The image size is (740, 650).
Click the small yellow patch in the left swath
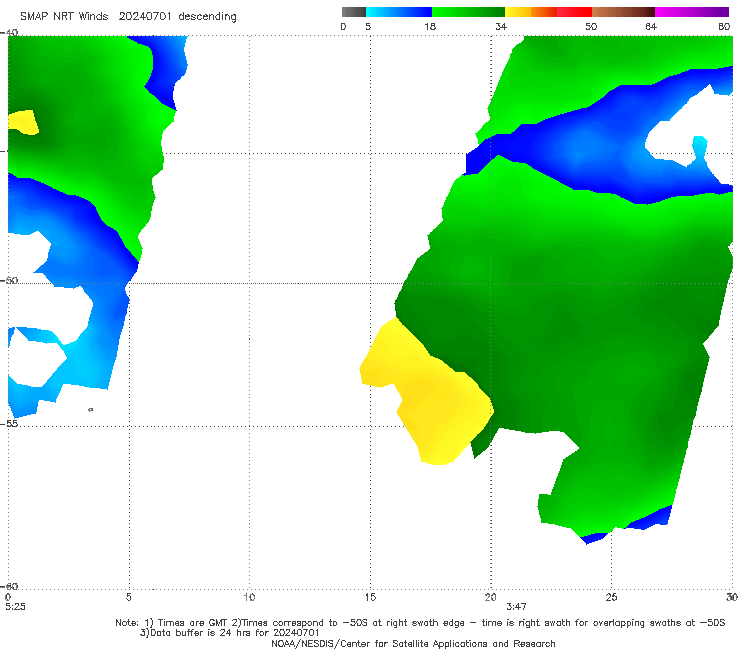[x=24, y=122]
